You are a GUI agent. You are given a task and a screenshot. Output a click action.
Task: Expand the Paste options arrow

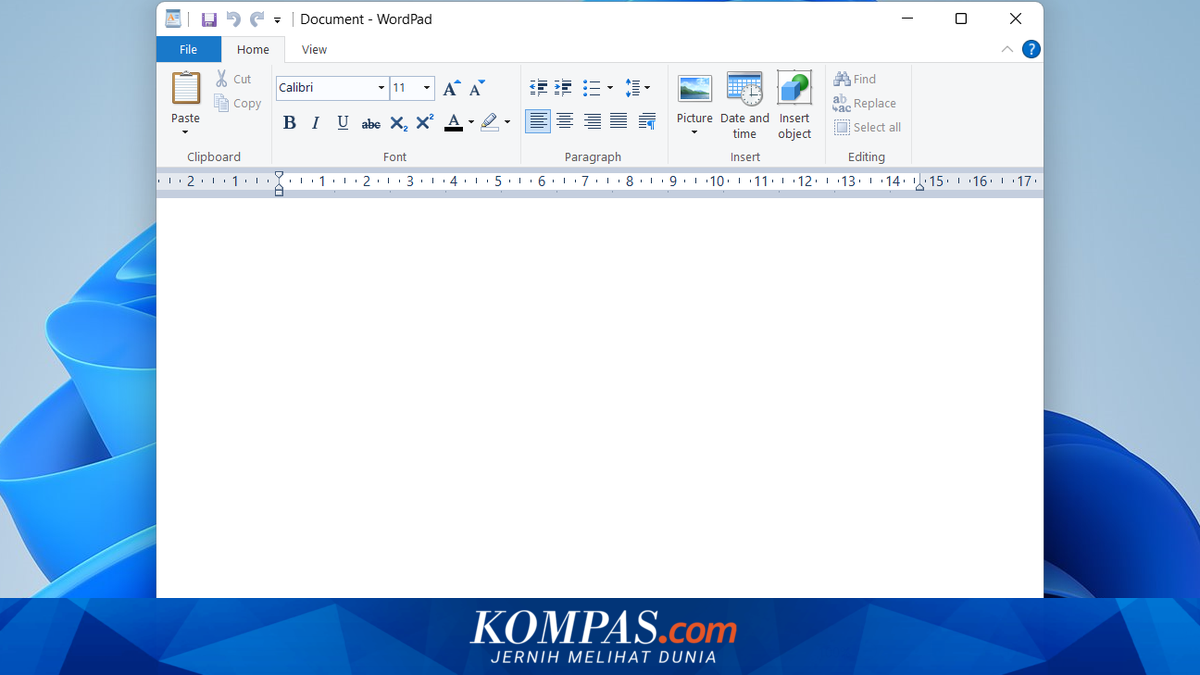pyautogui.click(x=185, y=132)
